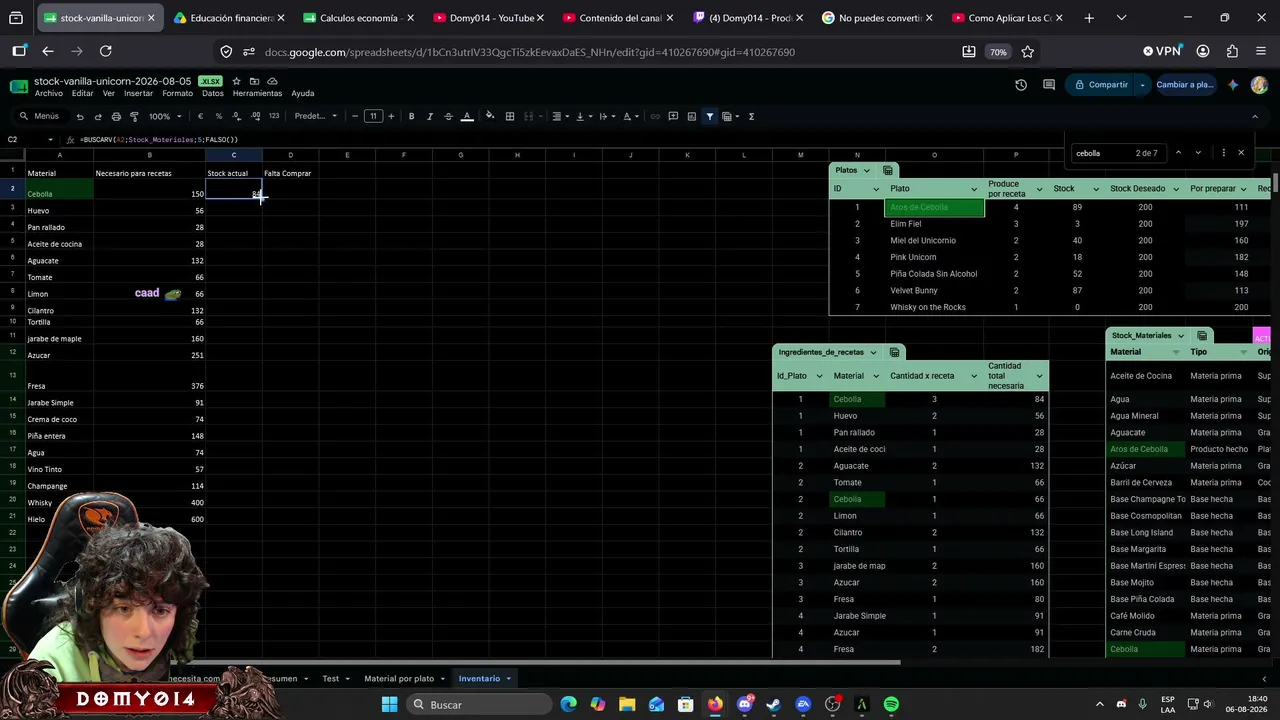Expand Ingredientes_de_recetas table dropdown
The height and width of the screenshot is (720, 1280).
[x=873, y=352]
